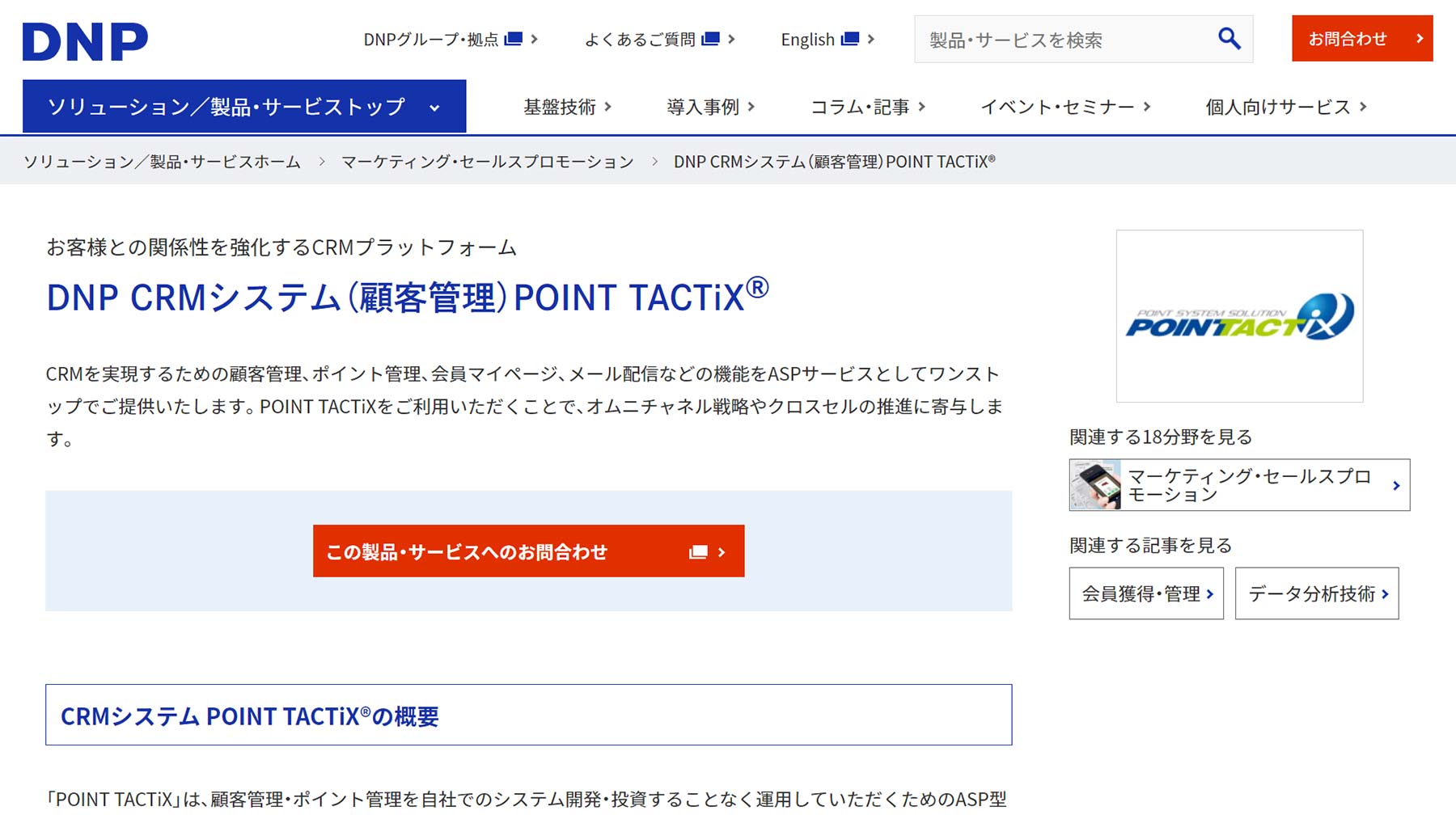Click the smartphone thumbnail in the related field
The image size is (1456, 819).
(1095, 485)
